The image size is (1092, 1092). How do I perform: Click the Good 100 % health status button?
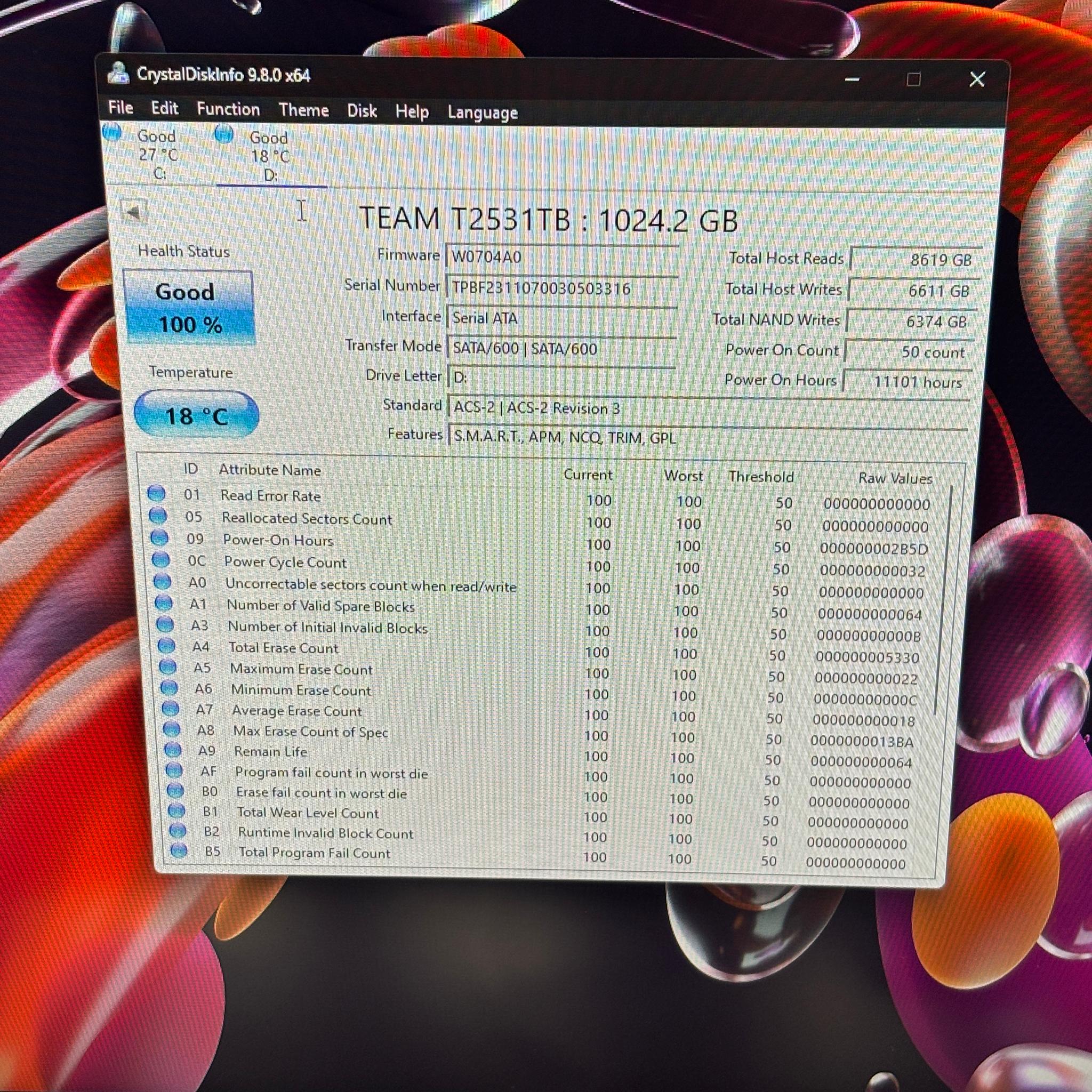pos(189,308)
